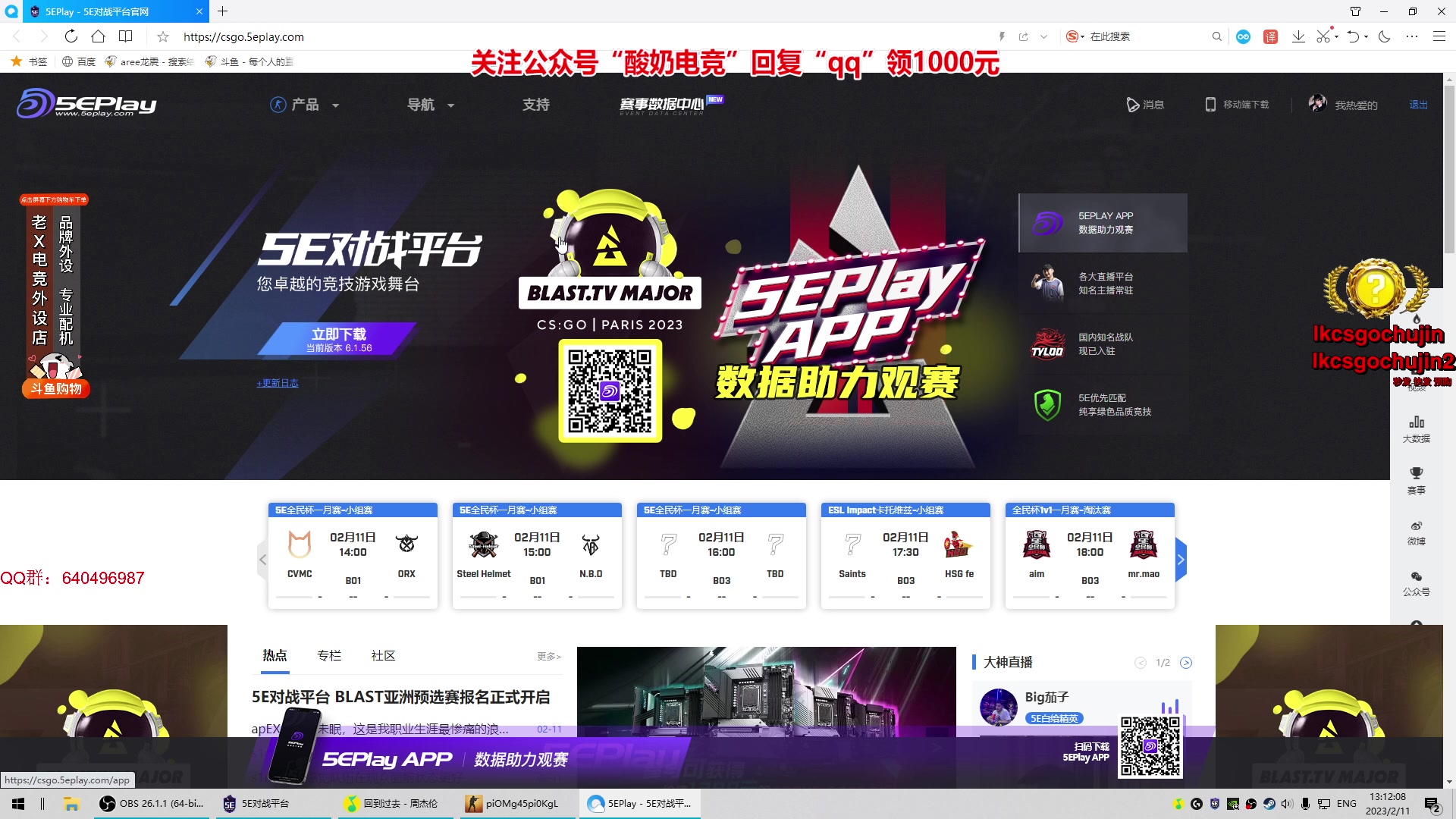
Task: Click the lightning speed-mode icon in address bar
Action: point(1002,36)
